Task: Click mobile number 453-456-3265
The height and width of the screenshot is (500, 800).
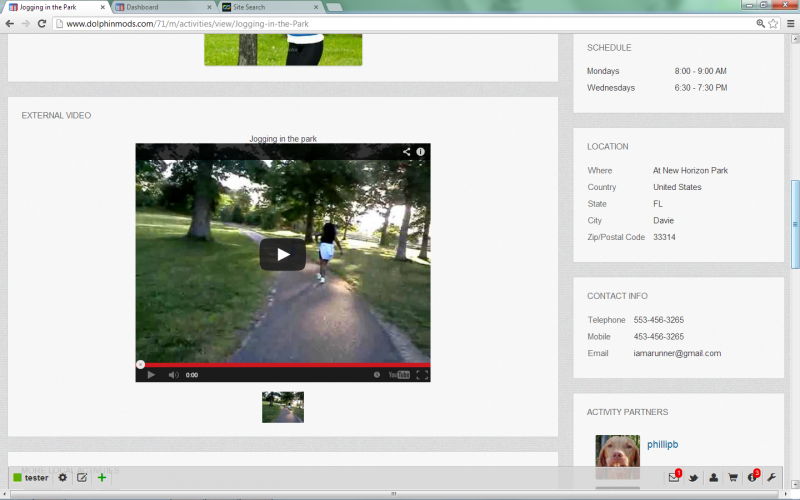Action: pos(659,337)
